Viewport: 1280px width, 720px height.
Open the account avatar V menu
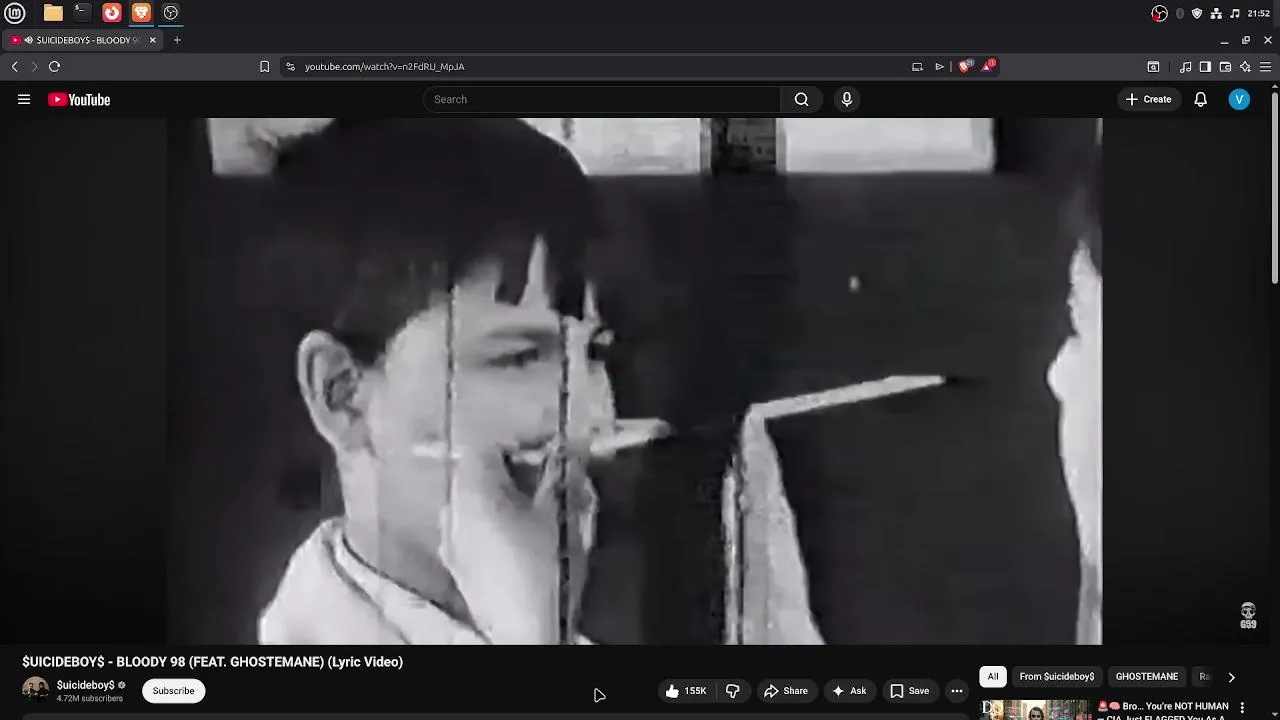click(1239, 99)
